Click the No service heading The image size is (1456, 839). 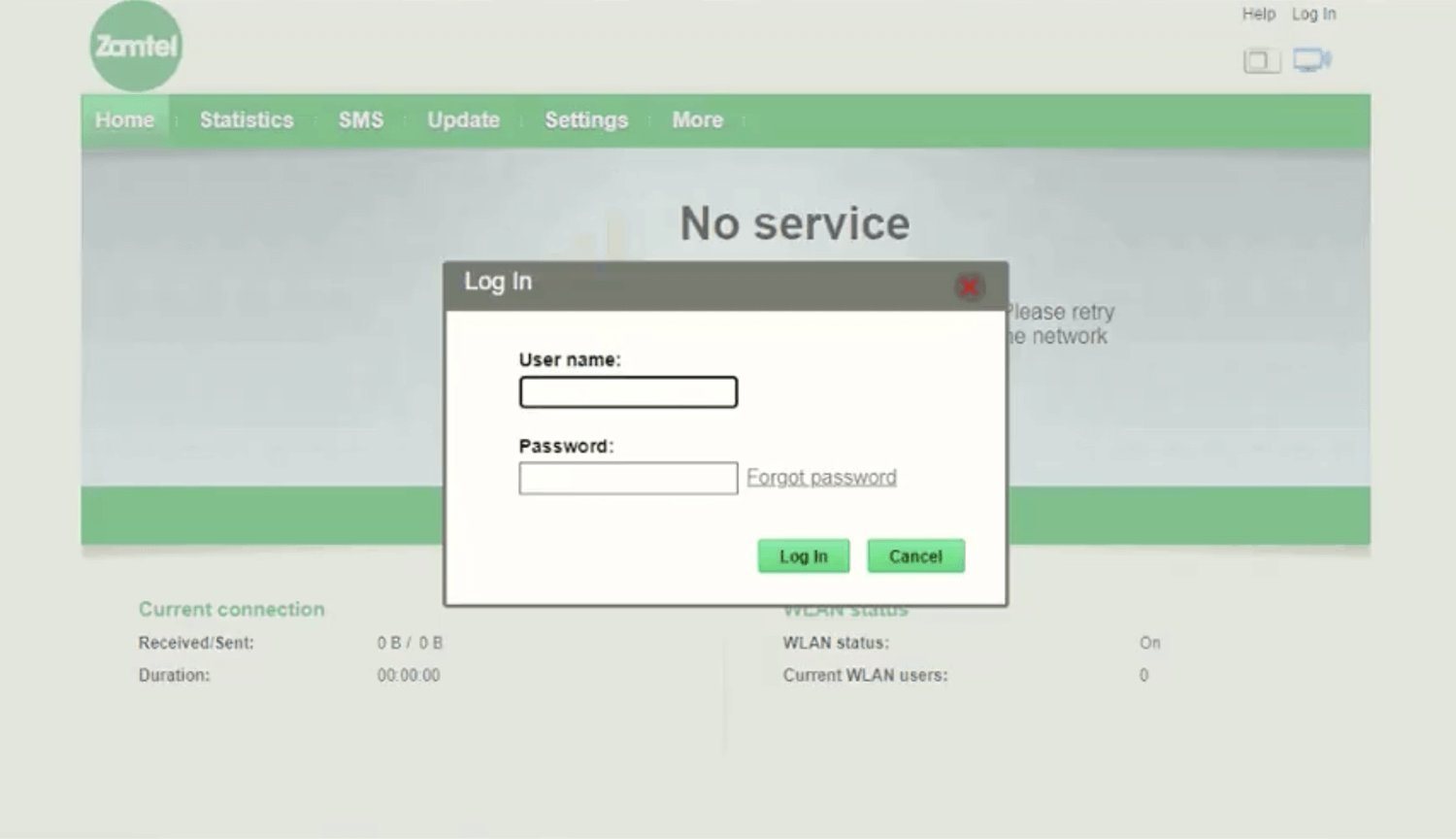(x=794, y=224)
